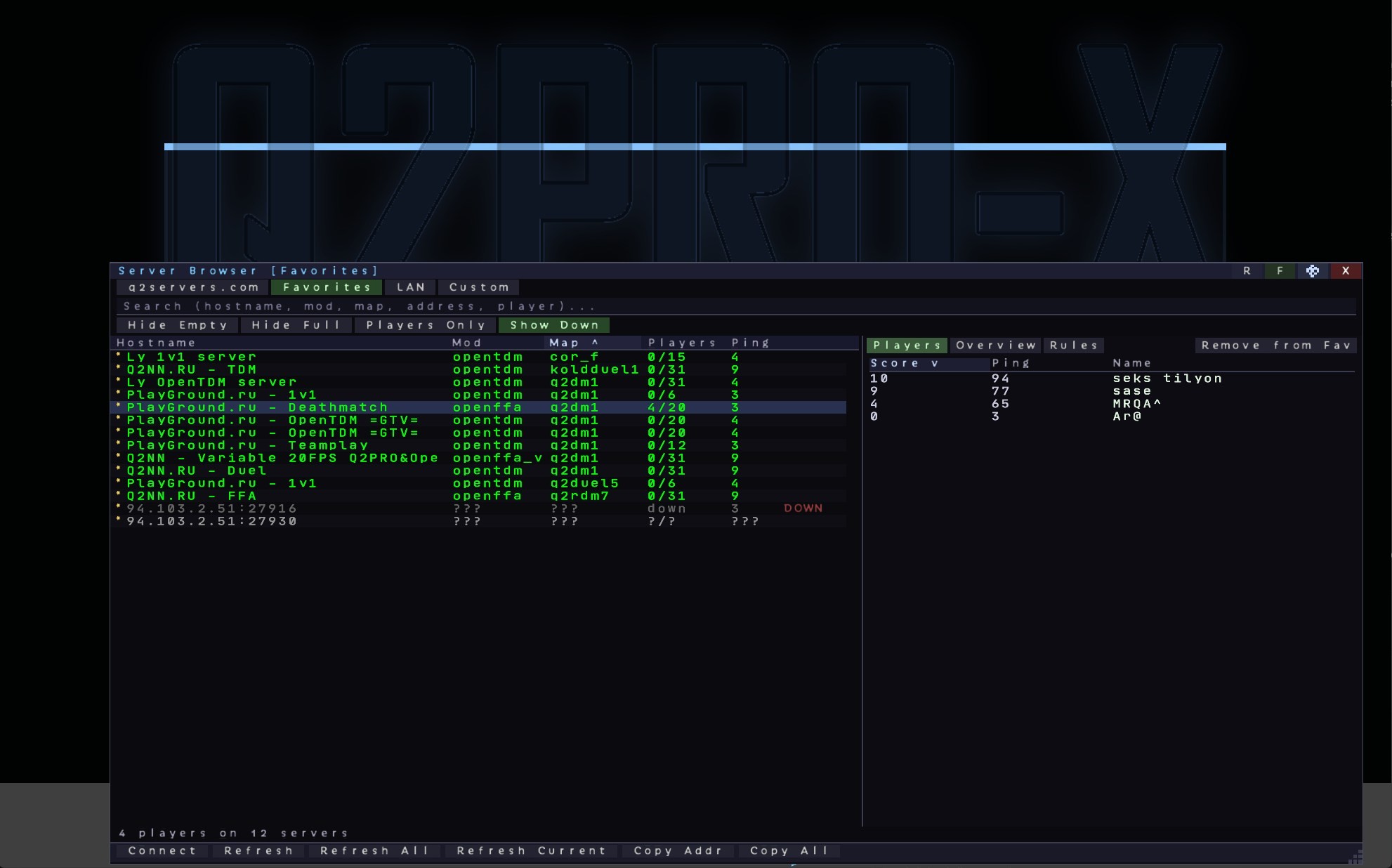The image size is (1392, 868).
Task: Select player MRQA^ in player list
Action: click(1112, 404)
